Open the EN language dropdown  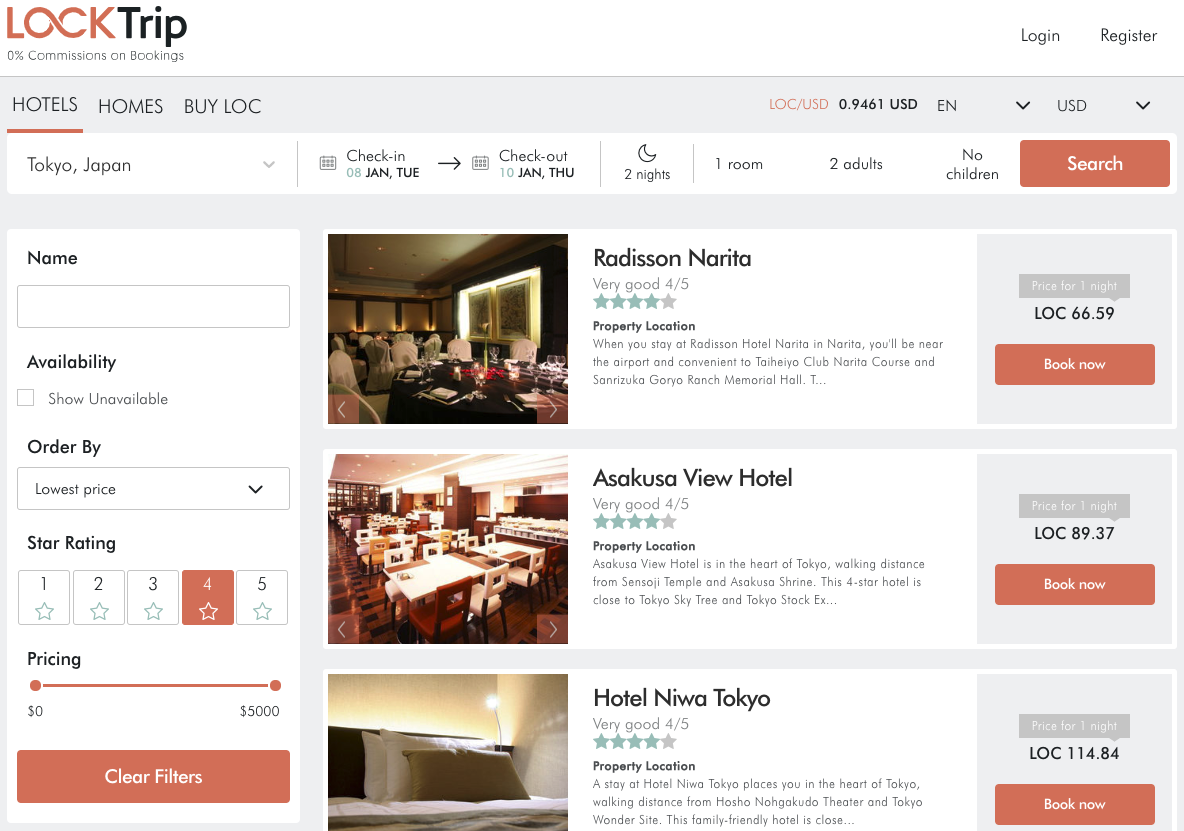coord(983,106)
